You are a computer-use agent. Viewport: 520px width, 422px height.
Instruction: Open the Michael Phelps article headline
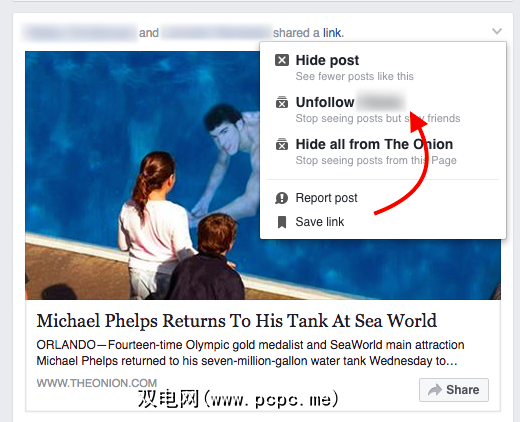237,321
